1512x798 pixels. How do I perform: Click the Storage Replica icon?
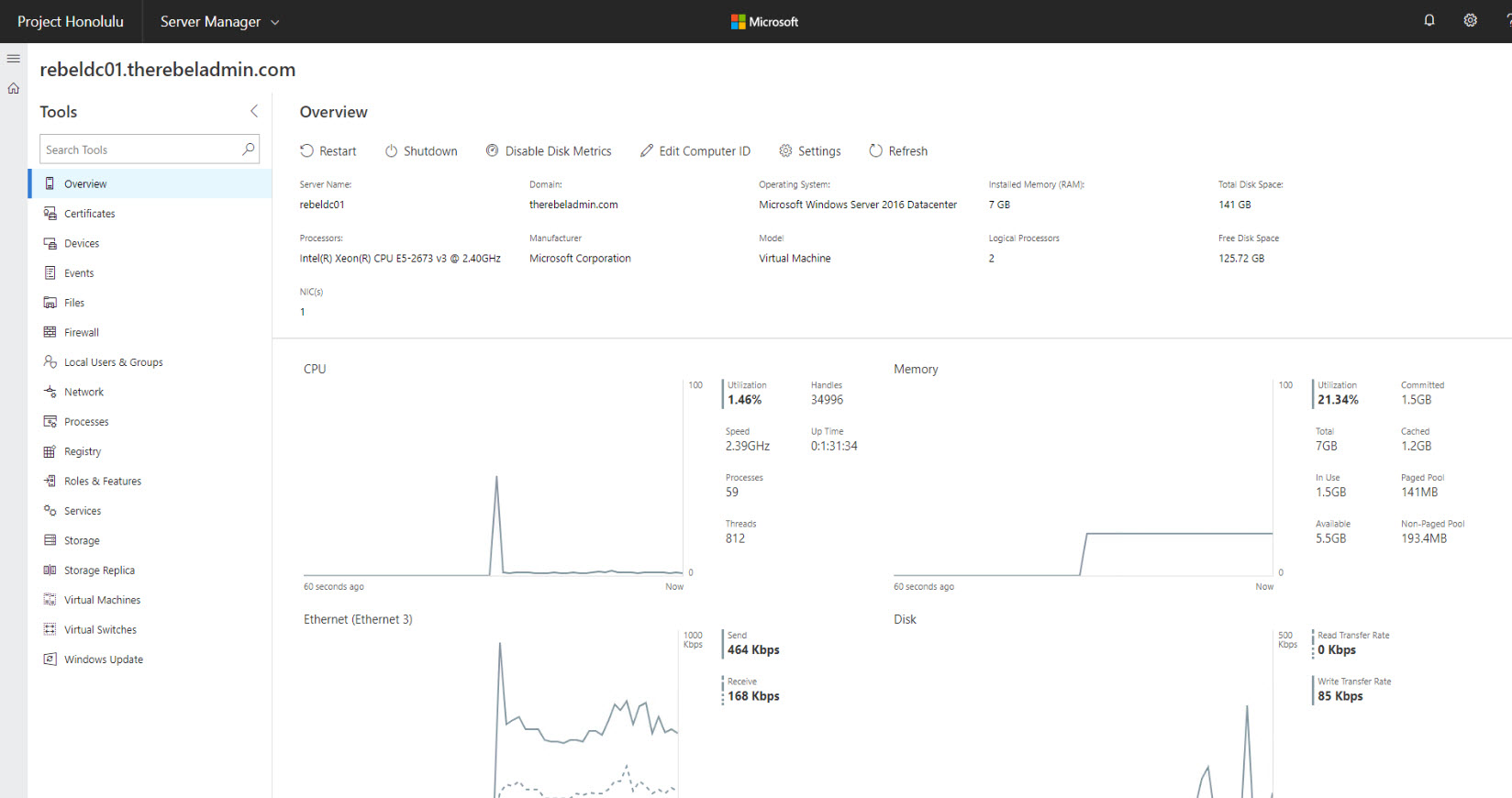[50, 571]
